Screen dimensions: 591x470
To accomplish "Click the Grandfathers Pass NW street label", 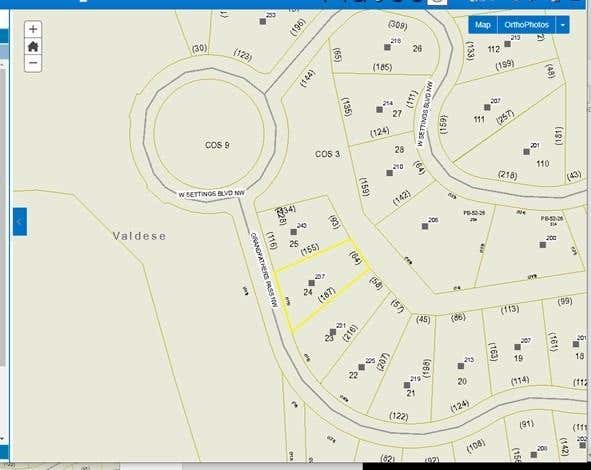I will coord(265,269).
